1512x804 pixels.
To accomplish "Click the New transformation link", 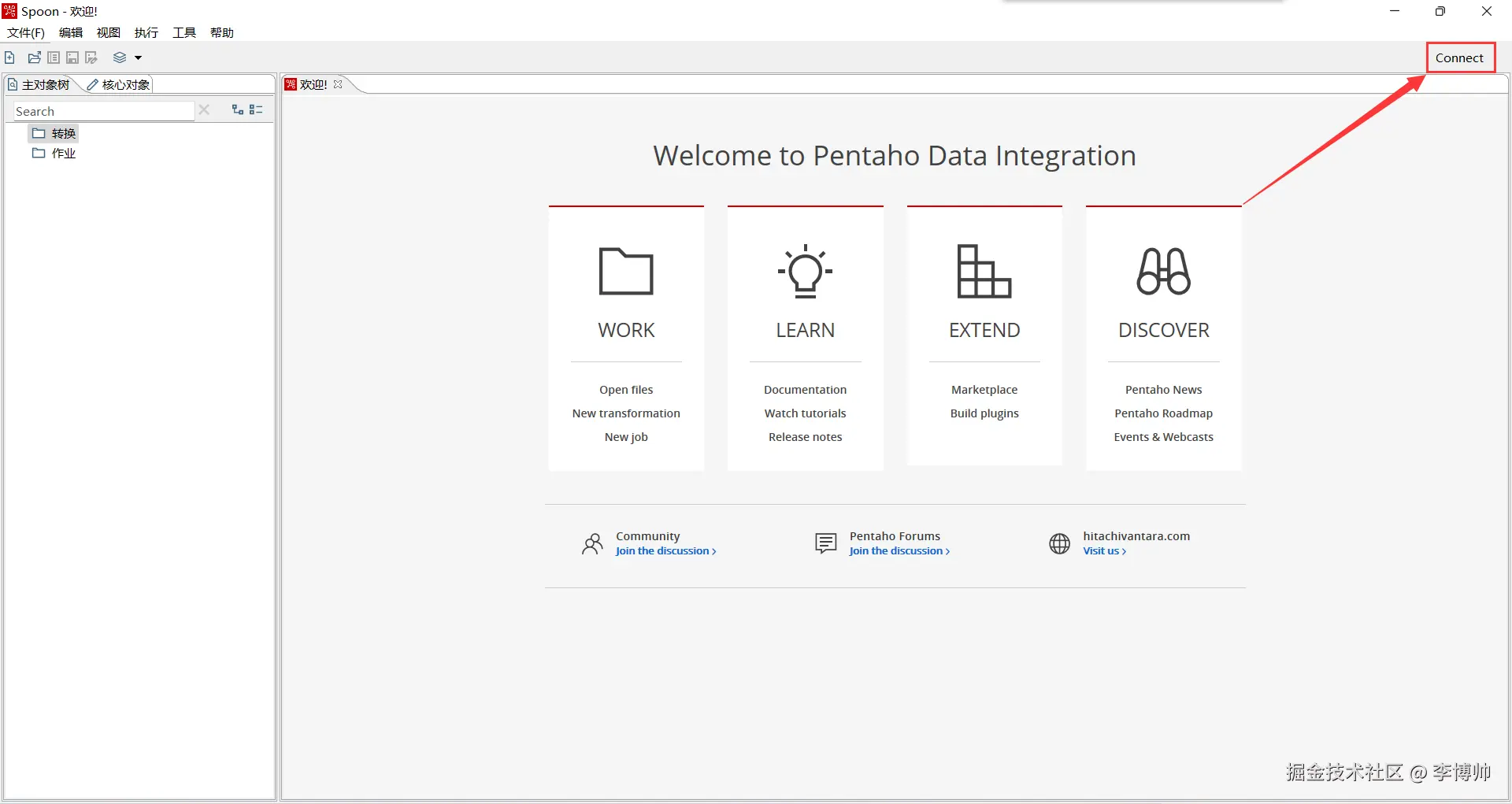I will 626,413.
